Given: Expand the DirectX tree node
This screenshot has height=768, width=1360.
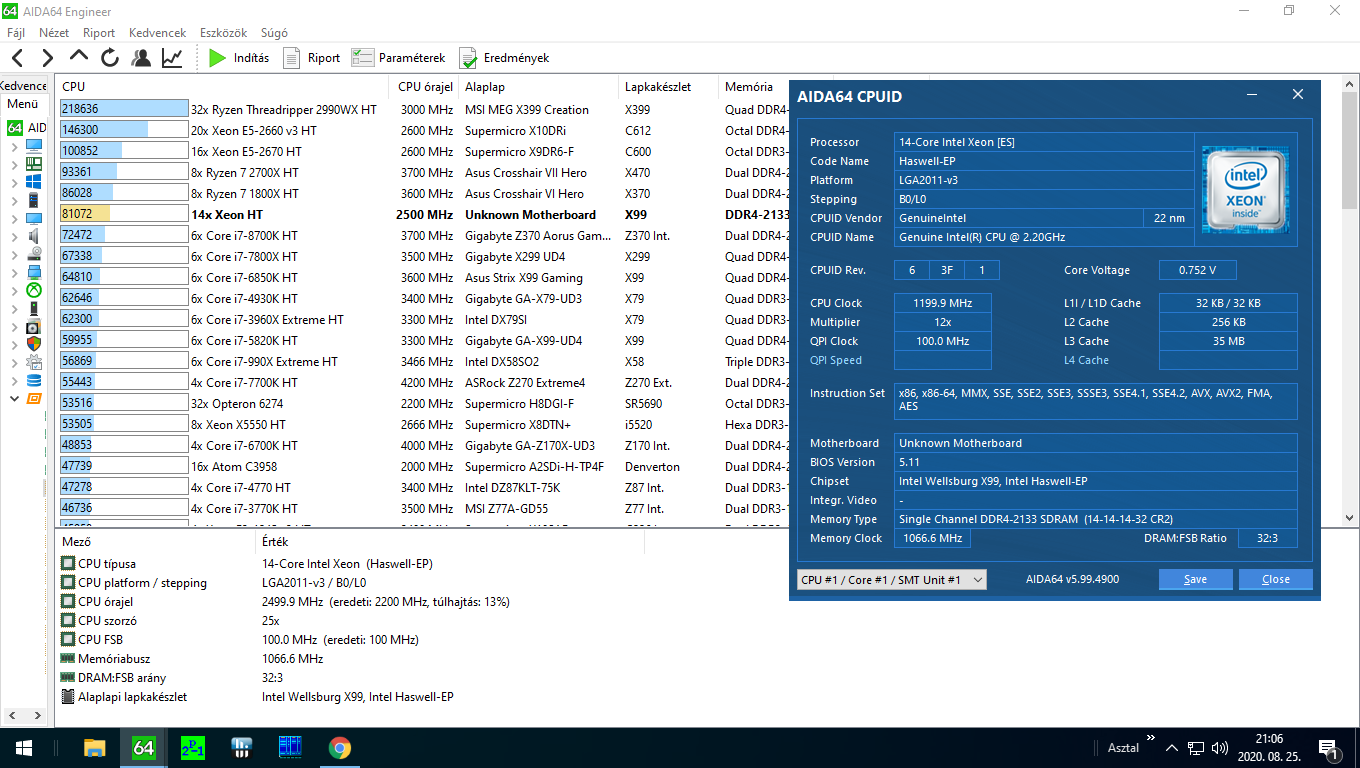Looking at the screenshot, I should pos(14,290).
